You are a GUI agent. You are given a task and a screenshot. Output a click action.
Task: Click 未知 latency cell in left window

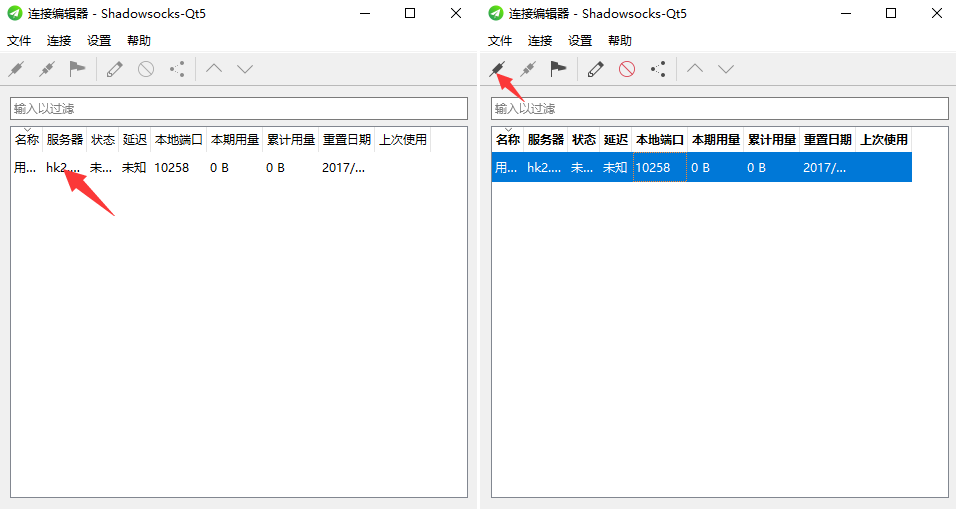[135, 168]
